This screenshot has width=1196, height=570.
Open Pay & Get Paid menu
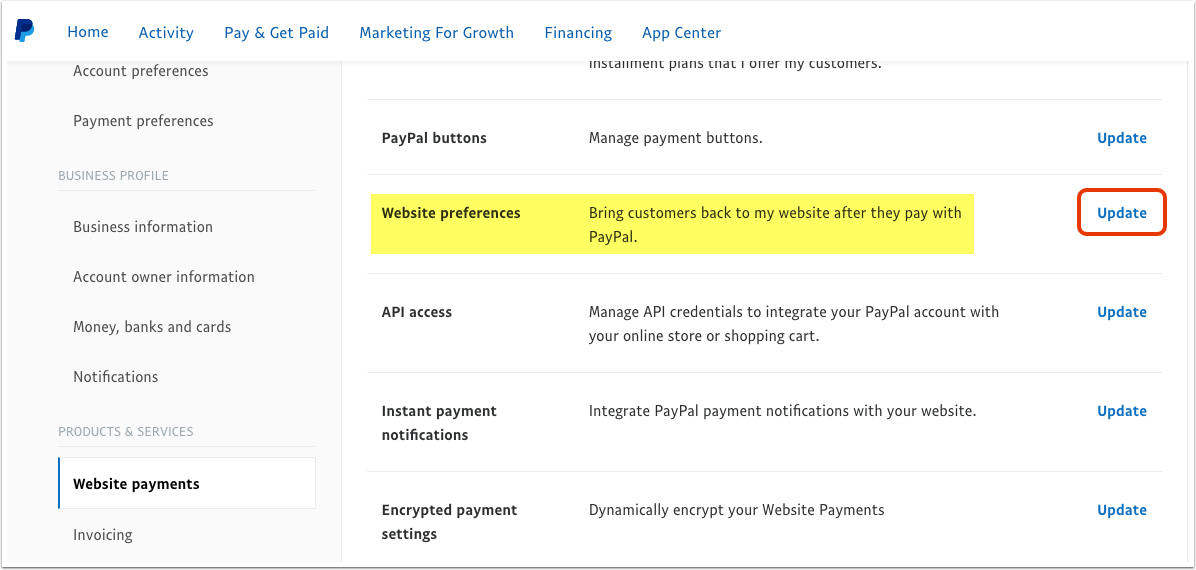tap(277, 33)
